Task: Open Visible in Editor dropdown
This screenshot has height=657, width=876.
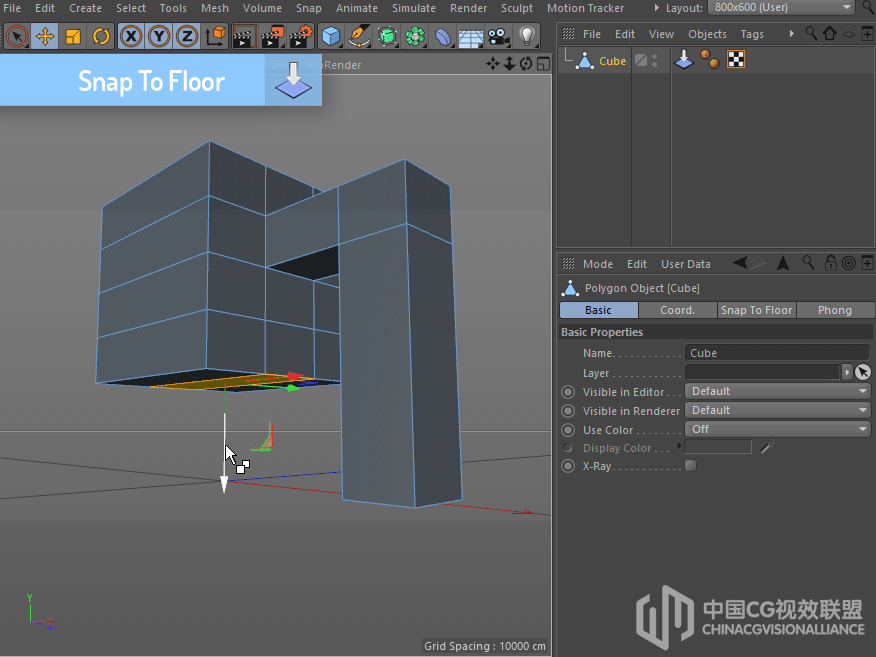Action: (x=777, y=391)
